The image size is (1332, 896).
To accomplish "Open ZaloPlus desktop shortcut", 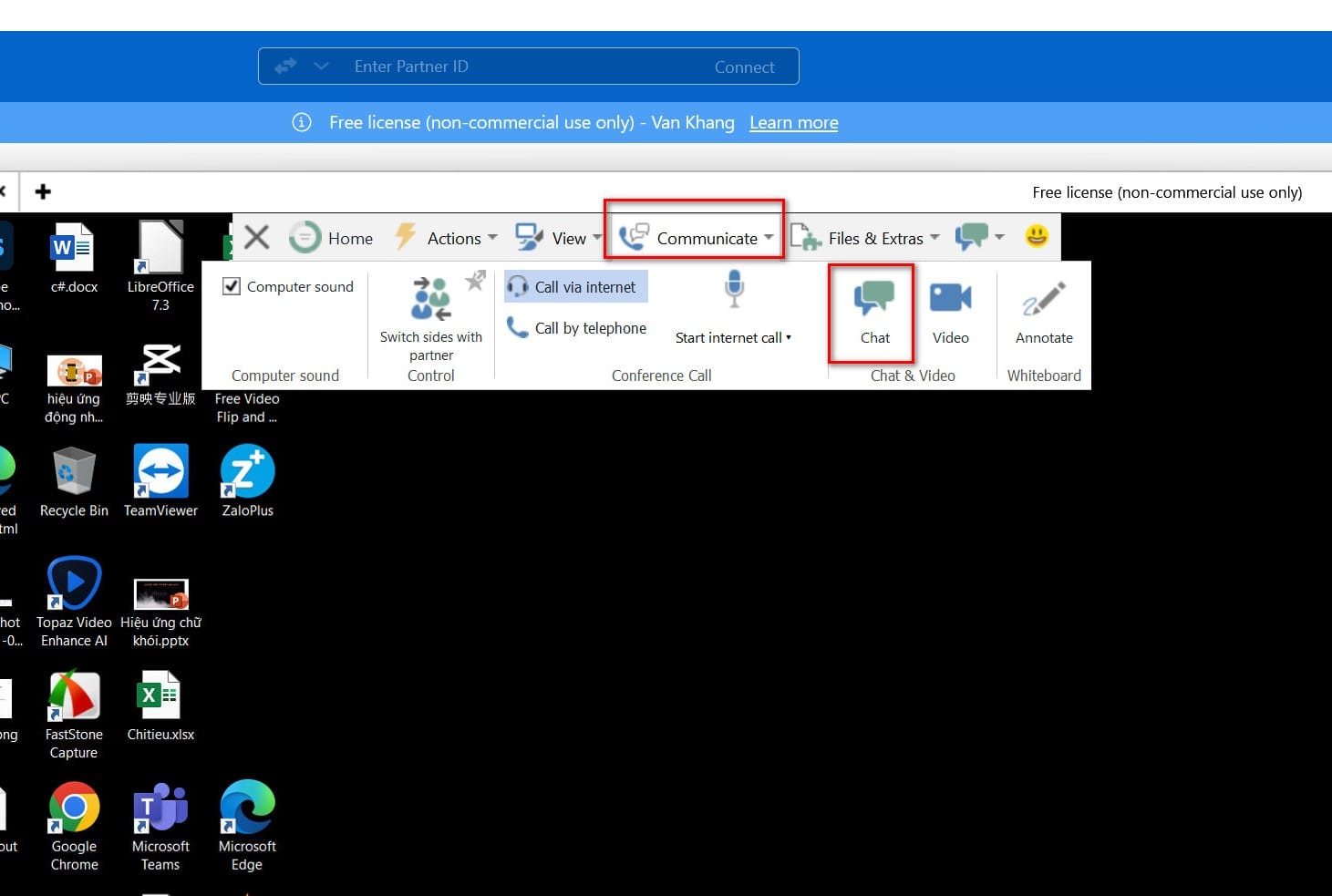I will pos(247,481).
